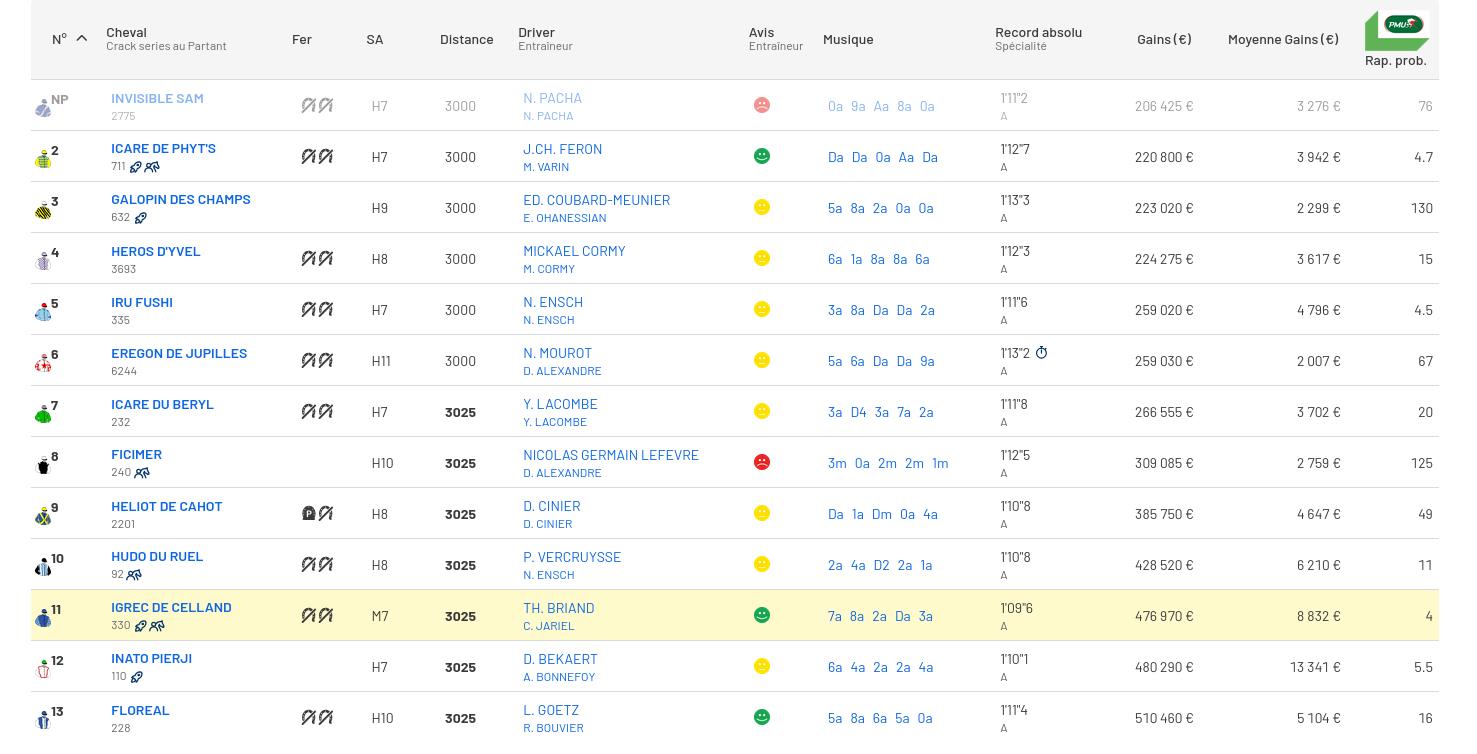The height and width of the screenshot is (754, 1477).
Task: Click the Musique column header
Action: coord(848,39)
